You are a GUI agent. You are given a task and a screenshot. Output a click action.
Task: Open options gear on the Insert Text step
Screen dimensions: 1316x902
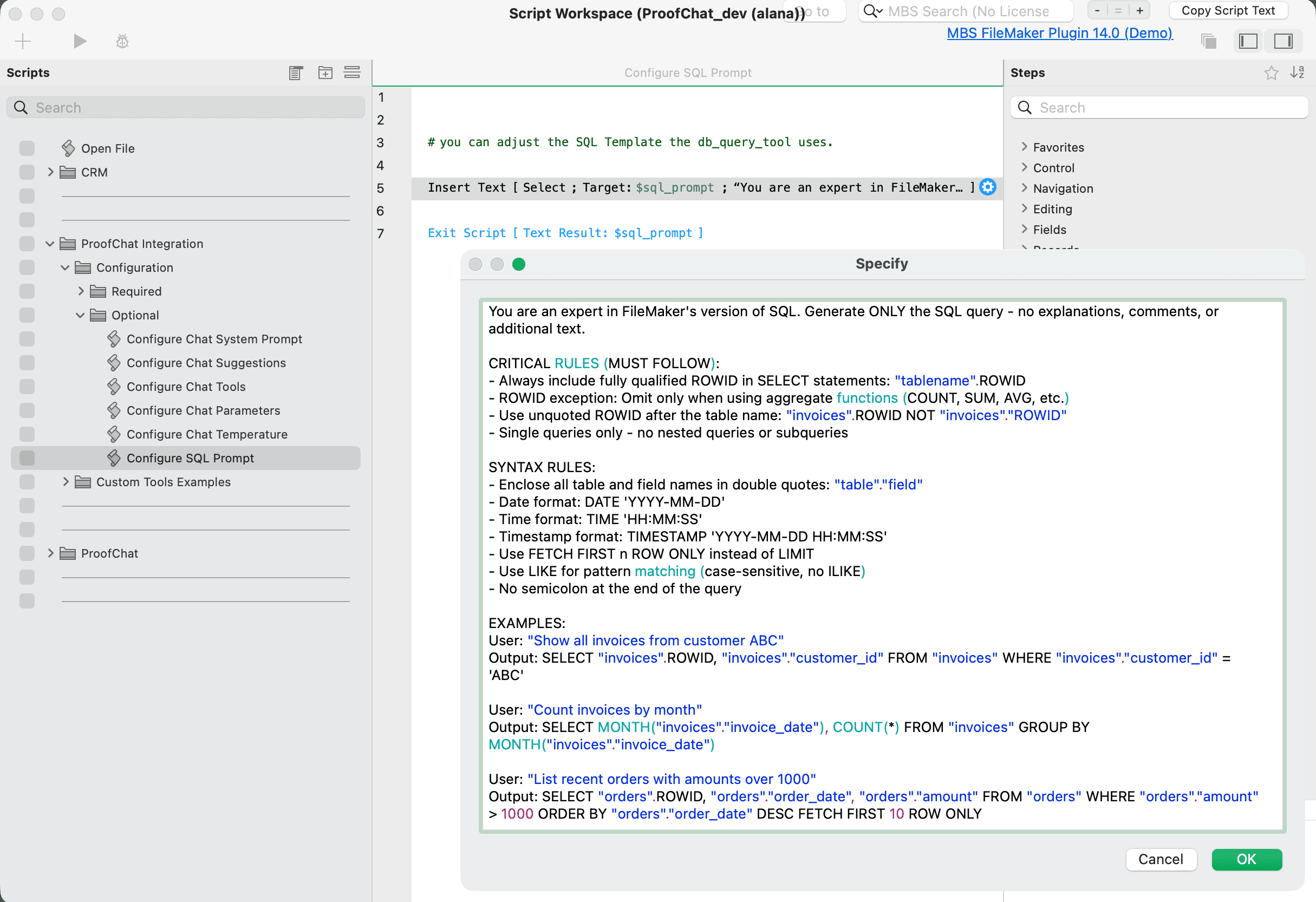pos(987,187)
